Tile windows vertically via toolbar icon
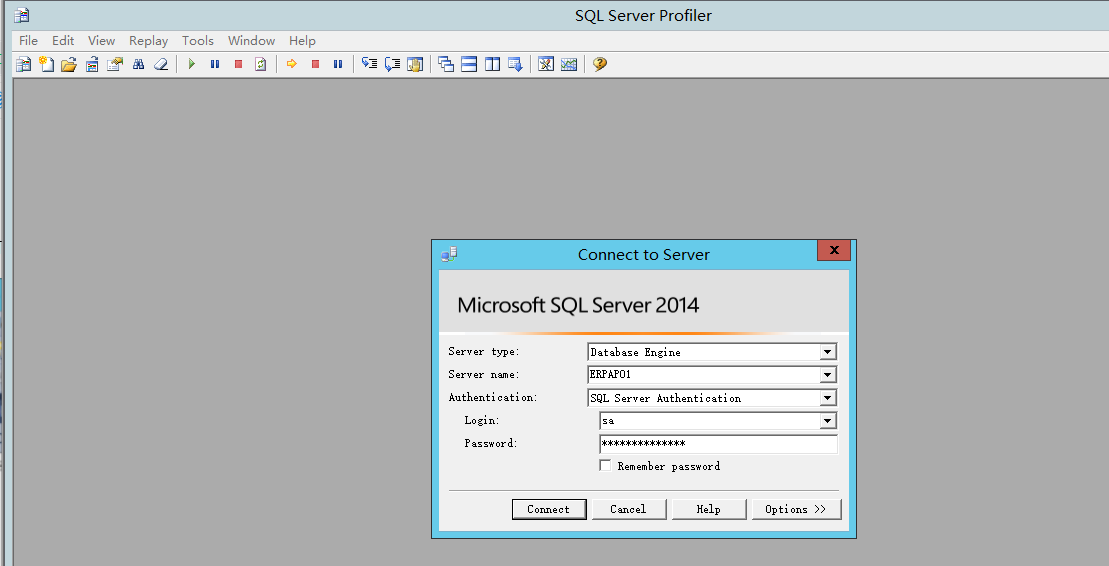The height and width of the screenshot is (566, 1109). tap(492, 64)
